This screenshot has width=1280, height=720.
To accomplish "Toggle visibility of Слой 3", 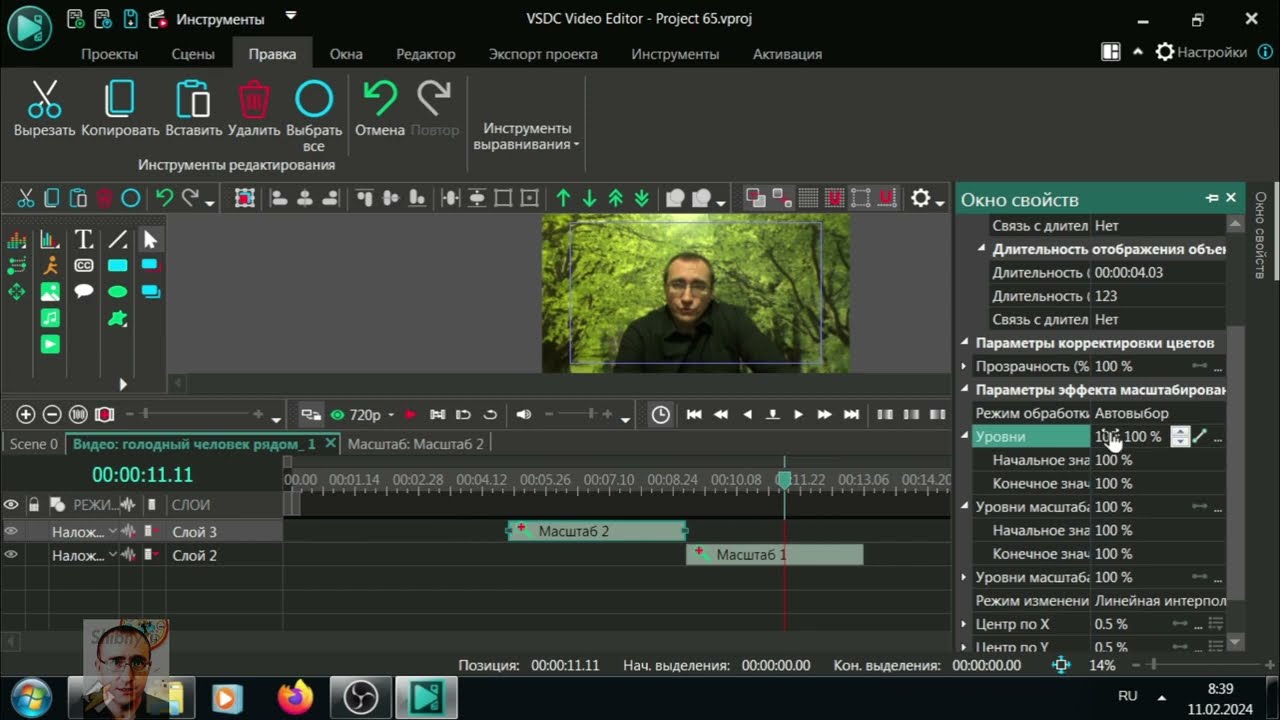I will (x=11, y=531).
